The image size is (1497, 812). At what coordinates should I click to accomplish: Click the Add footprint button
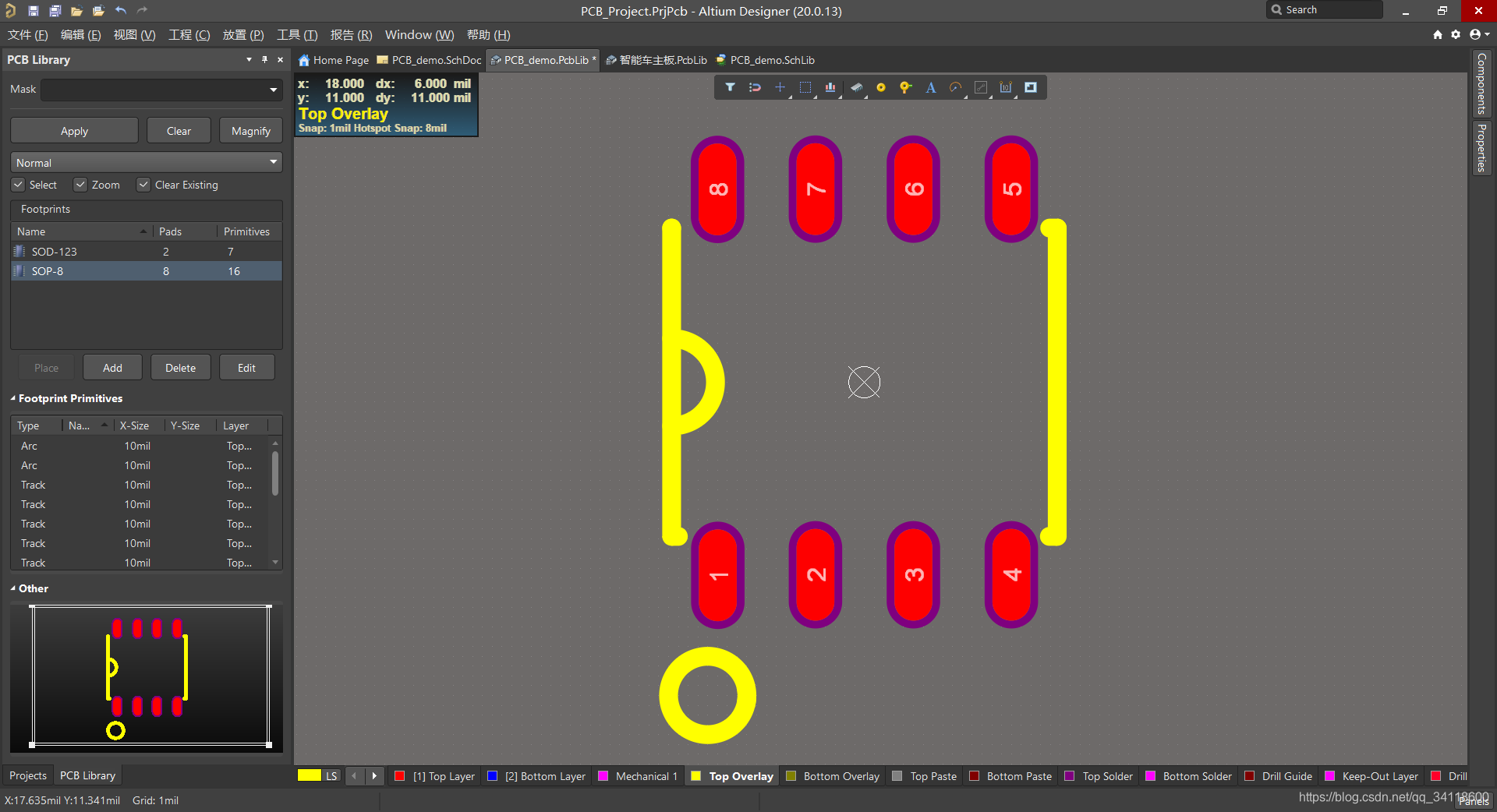tap(112, 368)
